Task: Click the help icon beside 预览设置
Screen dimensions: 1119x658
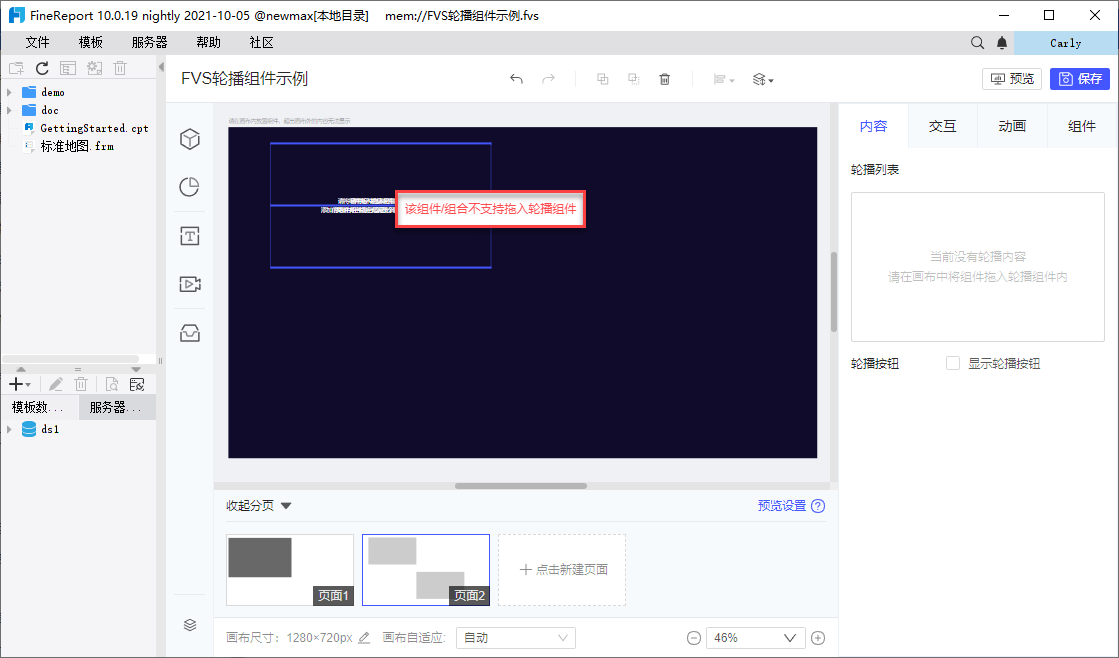Action: [819, 506]
